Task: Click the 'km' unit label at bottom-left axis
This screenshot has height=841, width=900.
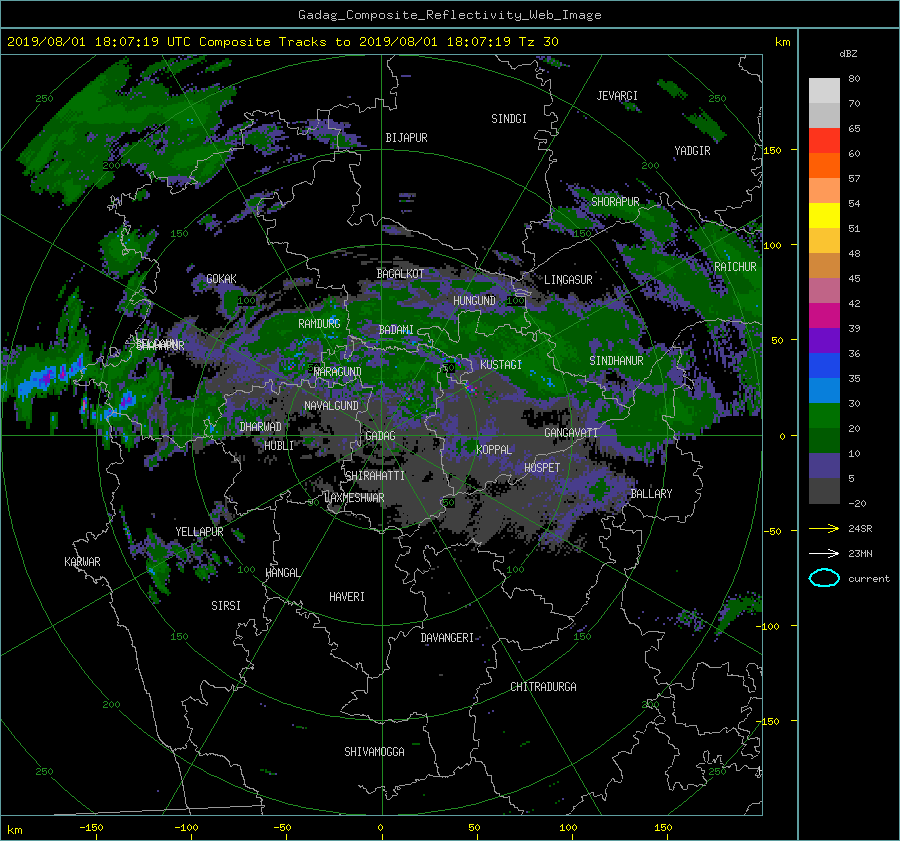Action: (14, 830)
